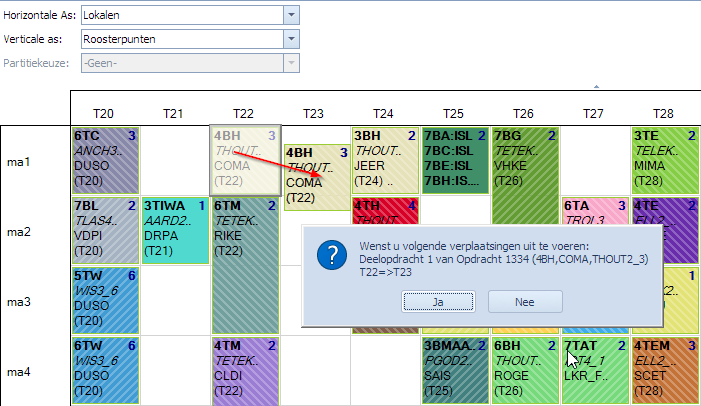Expand the Verticale as dropdown arrow
This screenshot has width=701, height=406.
point(291,39)
